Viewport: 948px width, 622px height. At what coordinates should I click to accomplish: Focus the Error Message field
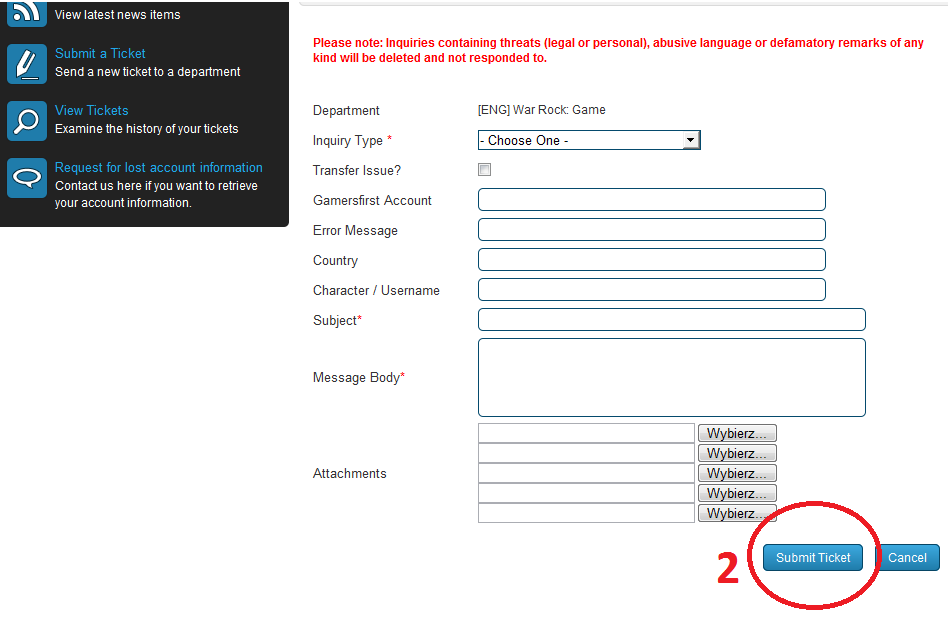[x=652, y=230]
